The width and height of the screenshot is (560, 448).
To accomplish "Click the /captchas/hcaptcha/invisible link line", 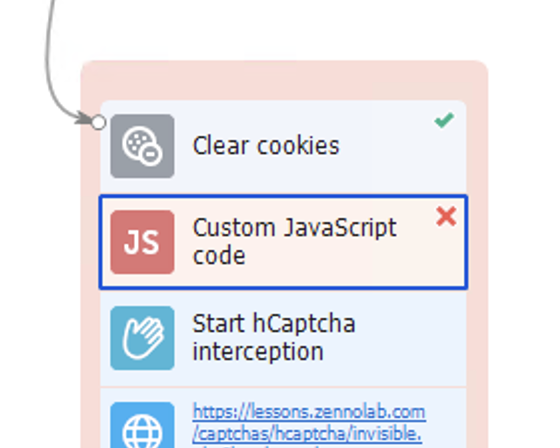I will point(307,434).
